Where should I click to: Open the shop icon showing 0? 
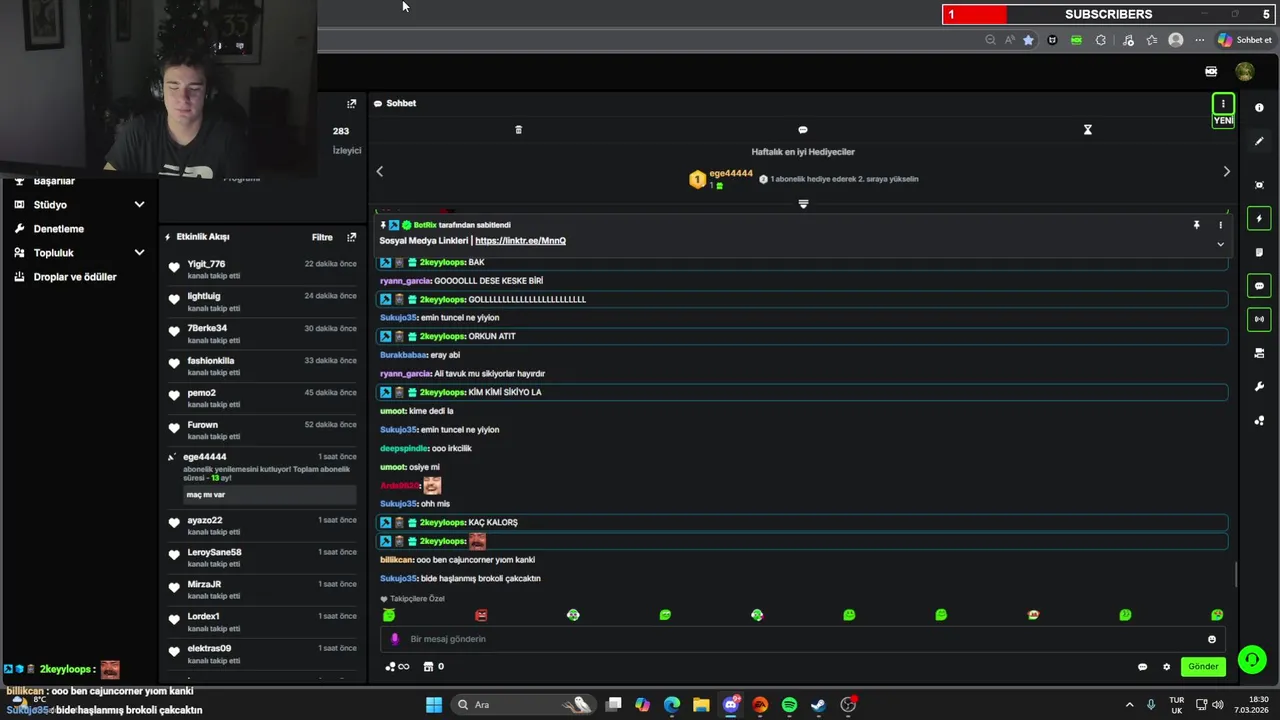tap(433, 667)
